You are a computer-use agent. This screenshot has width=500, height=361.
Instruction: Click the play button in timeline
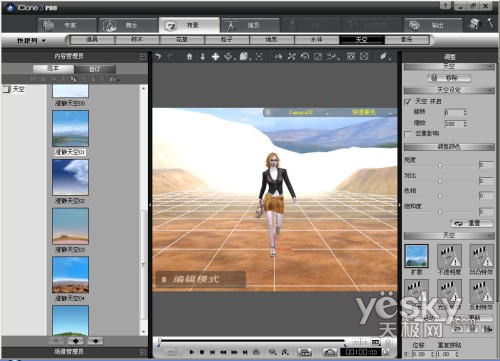(192, 352)
